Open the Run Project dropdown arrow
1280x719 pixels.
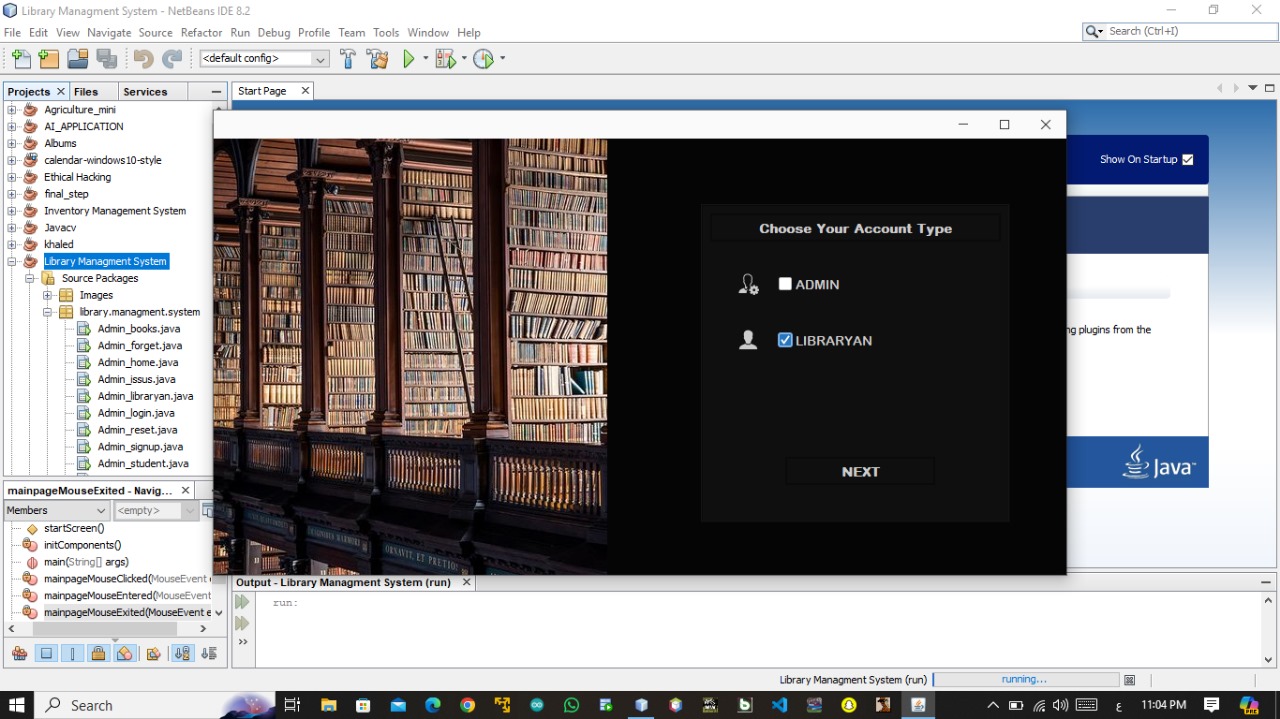[426, 58]
